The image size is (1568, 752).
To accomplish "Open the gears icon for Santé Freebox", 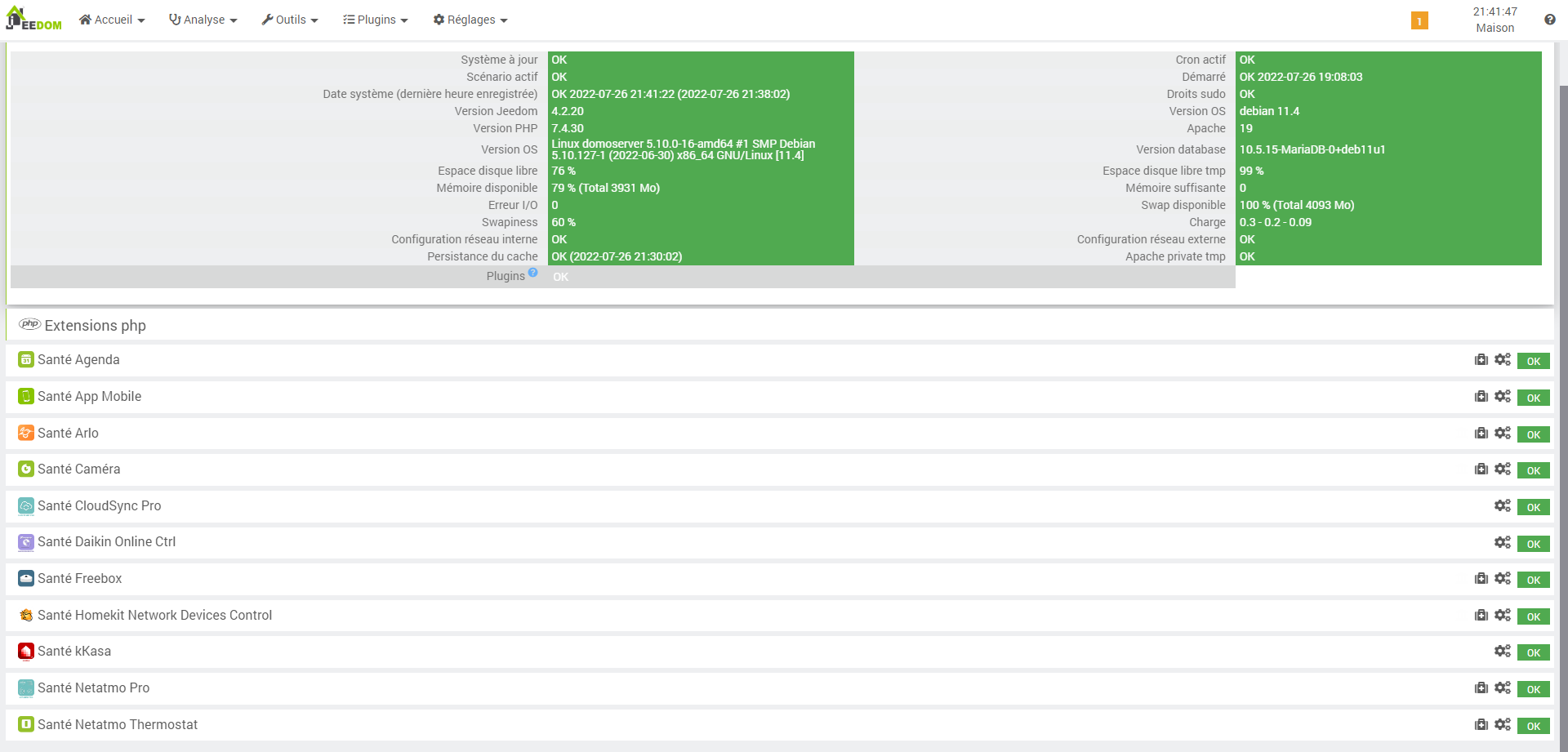I will point(1503,579).
